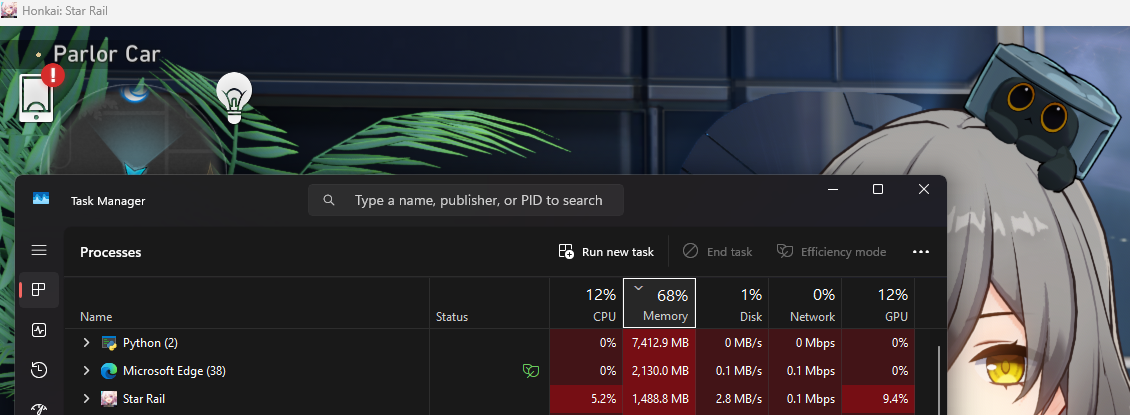Select the Python (2) row name

[x=150, y=343]
